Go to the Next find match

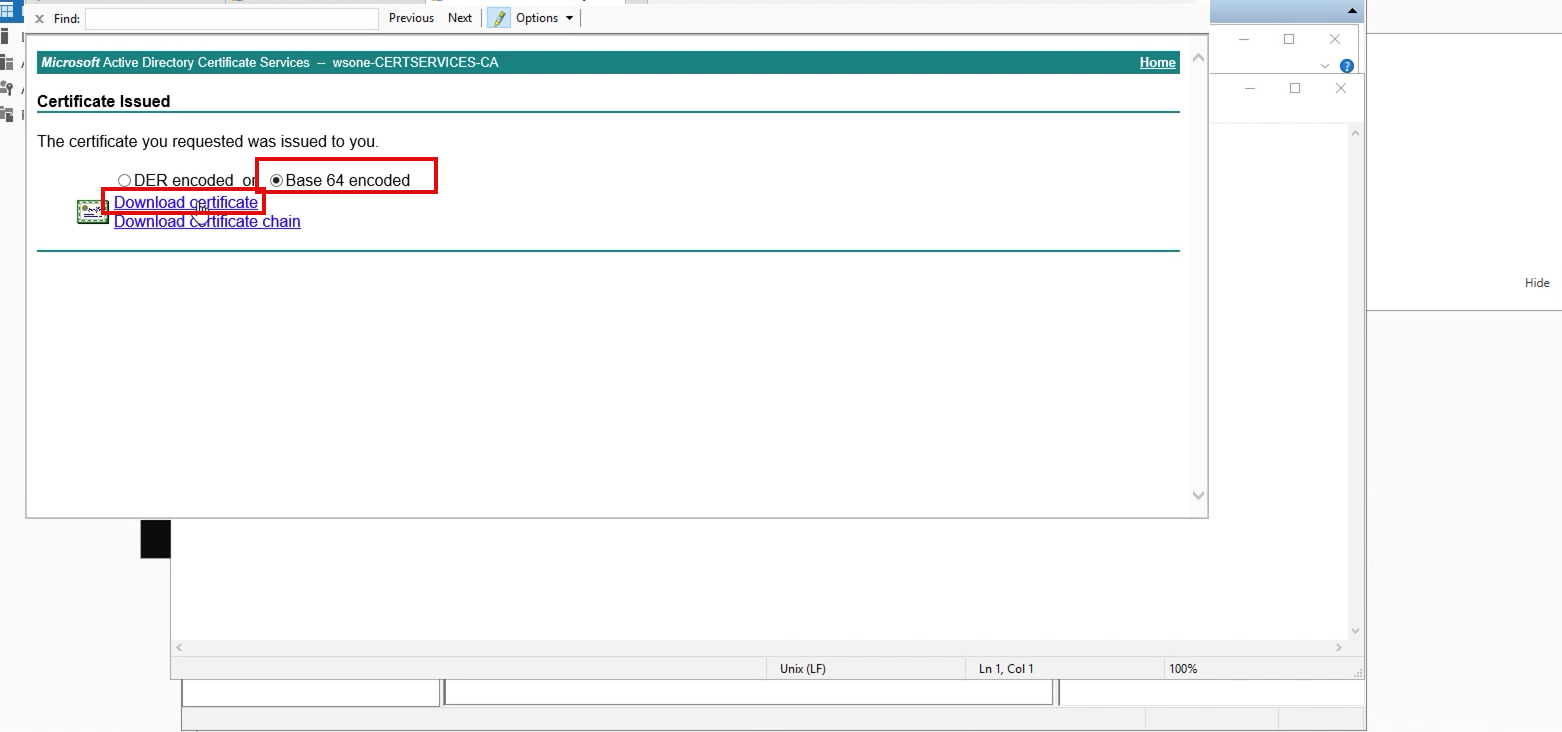(x=460, y=18)
